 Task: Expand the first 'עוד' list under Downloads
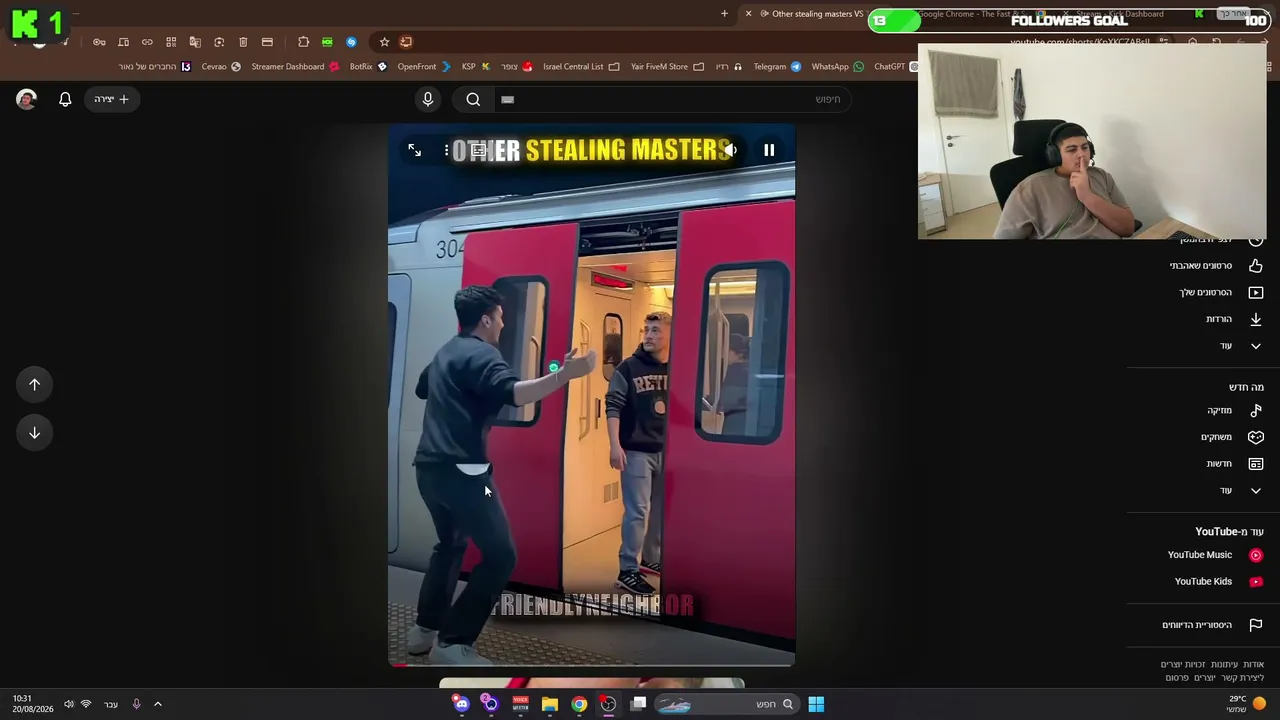click(1240, 346)
